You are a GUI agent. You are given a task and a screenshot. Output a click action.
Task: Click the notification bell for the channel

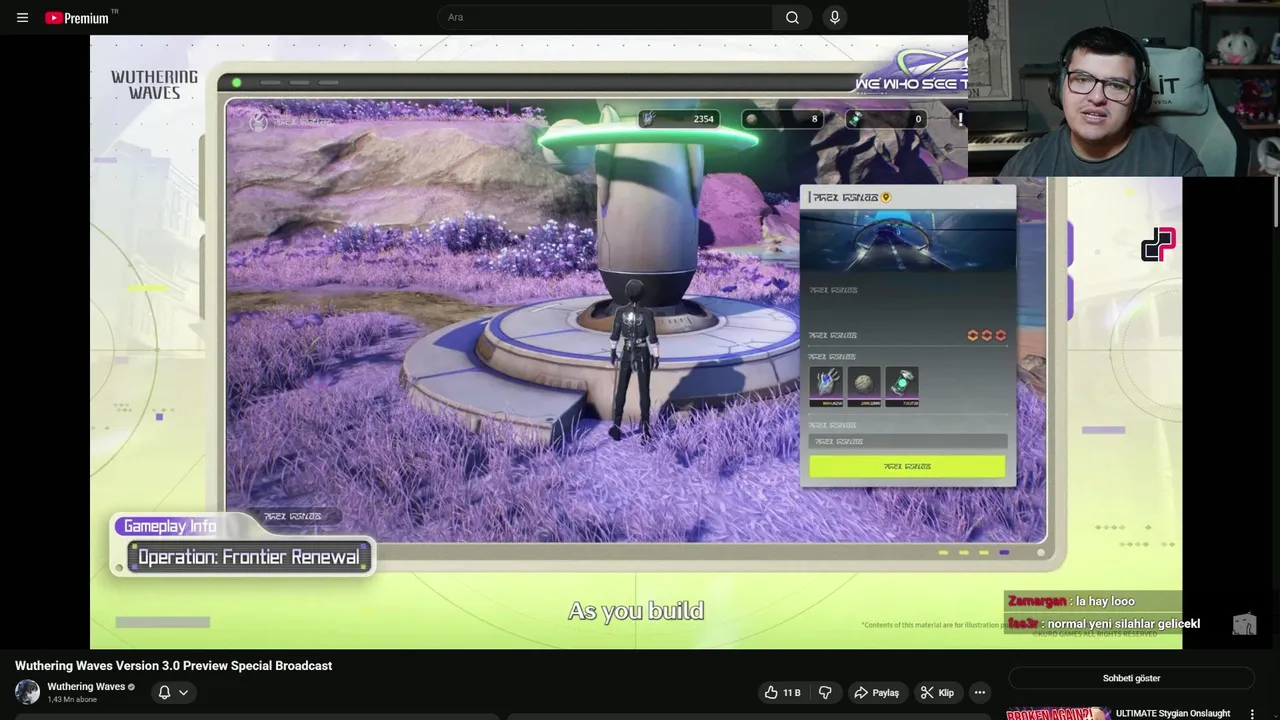point(164,692)
